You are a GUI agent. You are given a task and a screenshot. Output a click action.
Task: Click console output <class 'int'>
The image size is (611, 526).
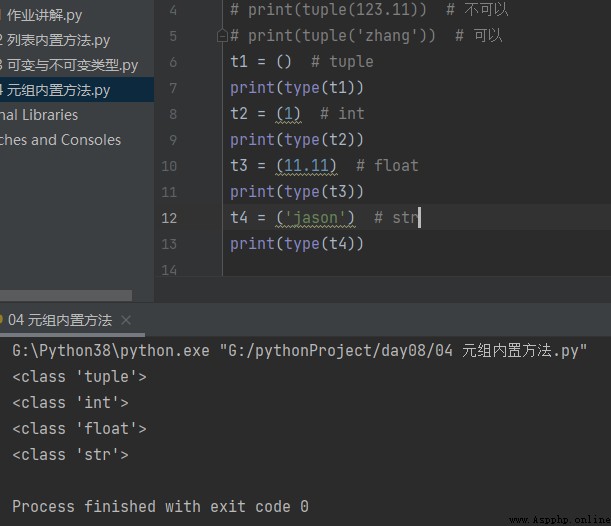[71, 402]
